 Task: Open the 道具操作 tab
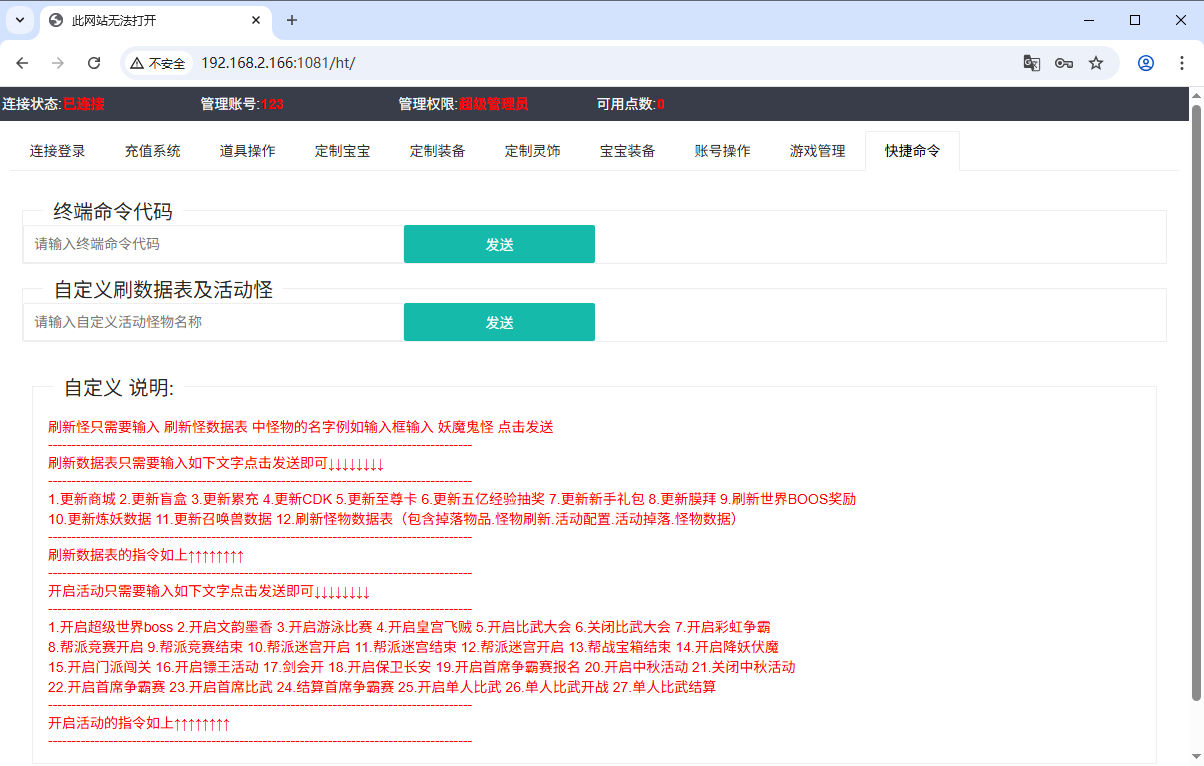tap(247, 151)
